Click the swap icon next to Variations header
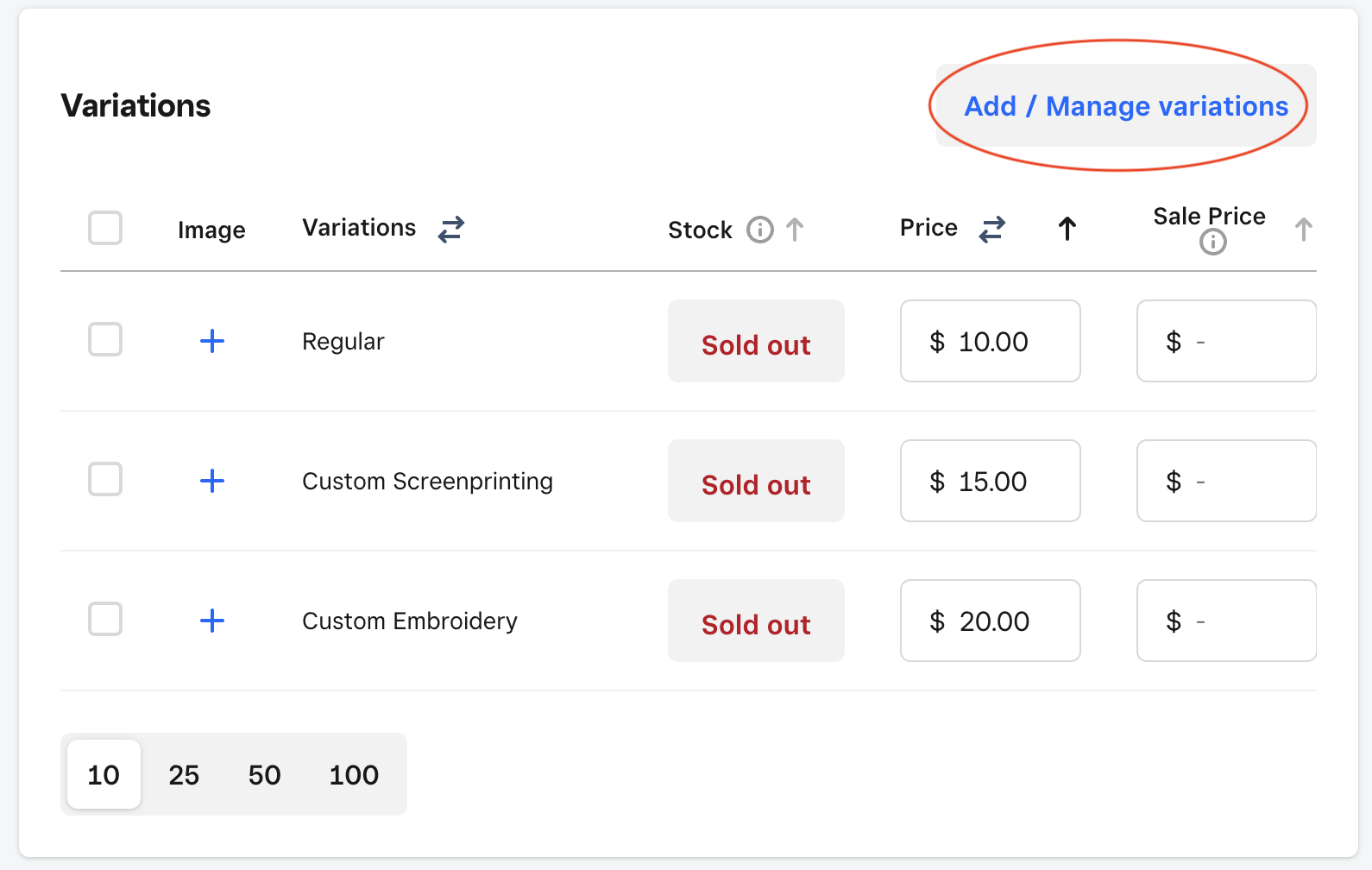1372x870 pixels. pos(451,229)
